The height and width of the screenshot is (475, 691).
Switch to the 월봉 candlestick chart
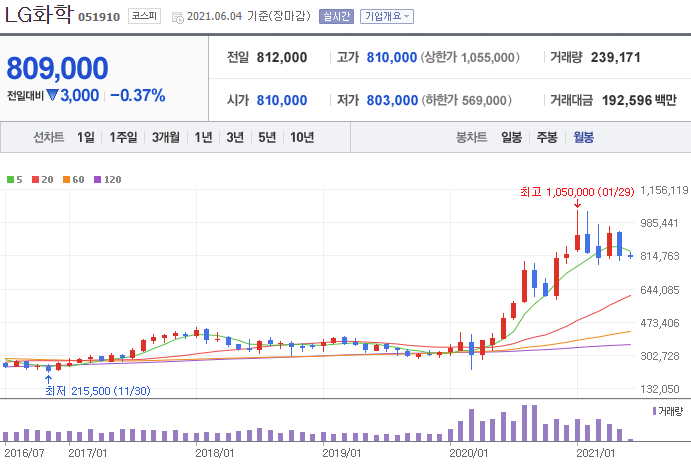(583, 137)
